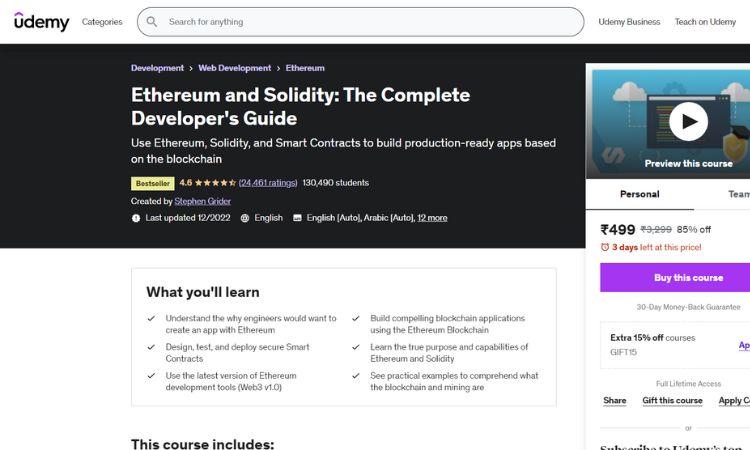Click See practical examples to comprehend item
This screenshot has height=450, width=750.
454,382
